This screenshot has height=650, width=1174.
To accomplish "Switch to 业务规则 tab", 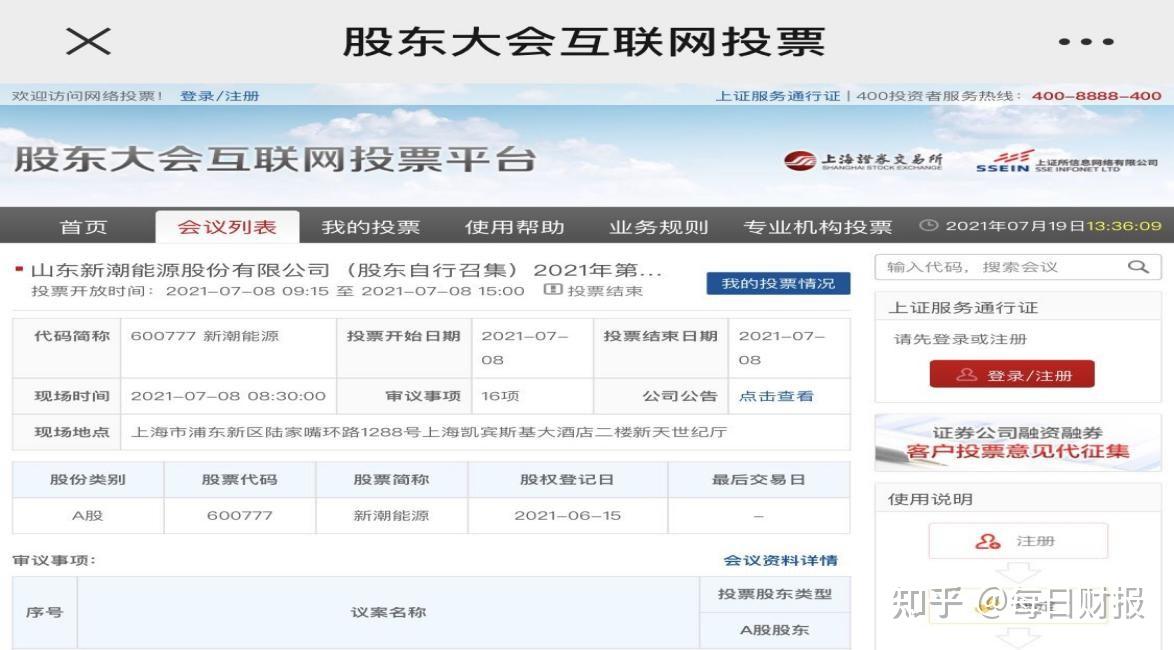I will pos(658,227).
